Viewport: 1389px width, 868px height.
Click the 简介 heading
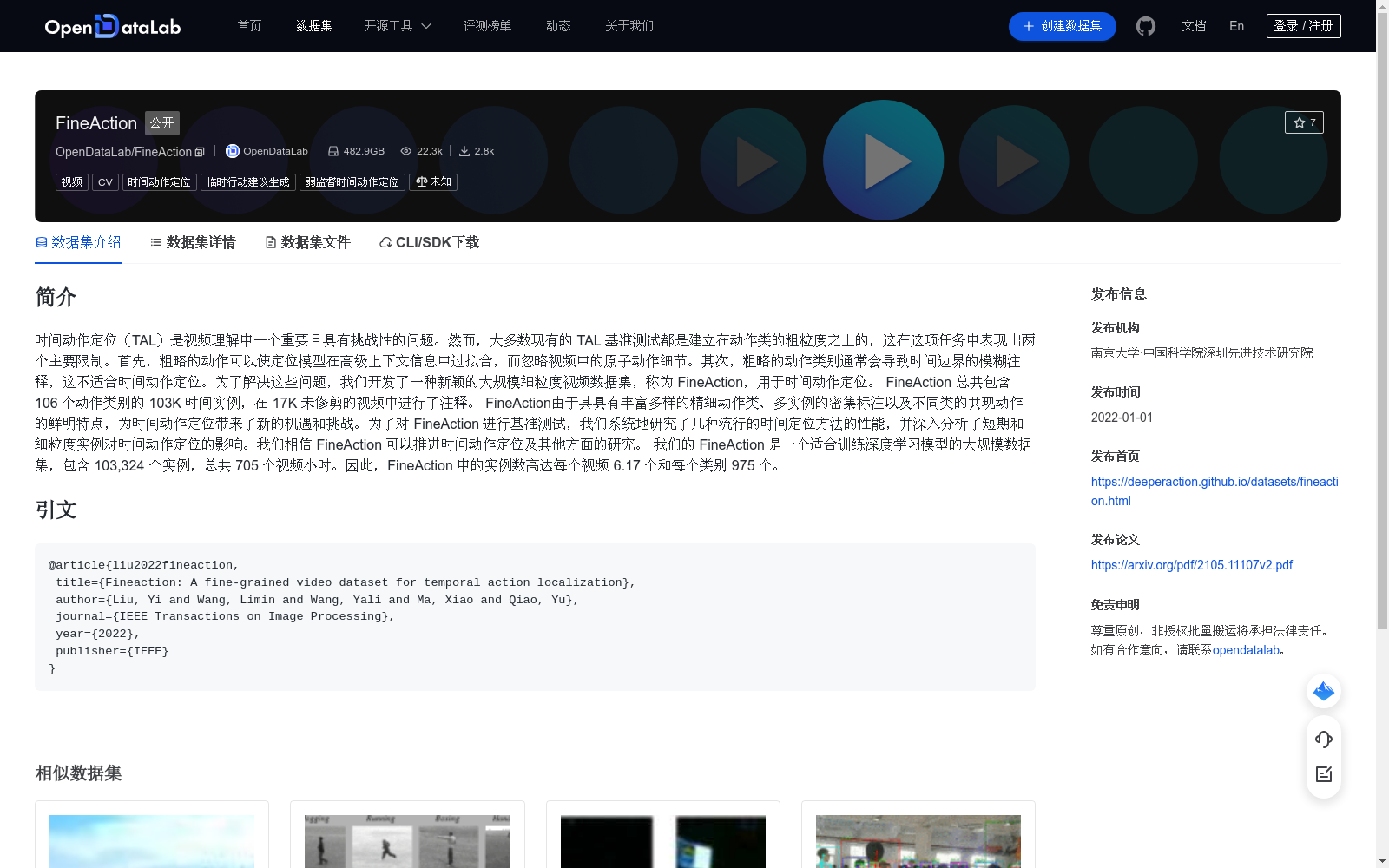pyautogui.click(x=56, y=297)
